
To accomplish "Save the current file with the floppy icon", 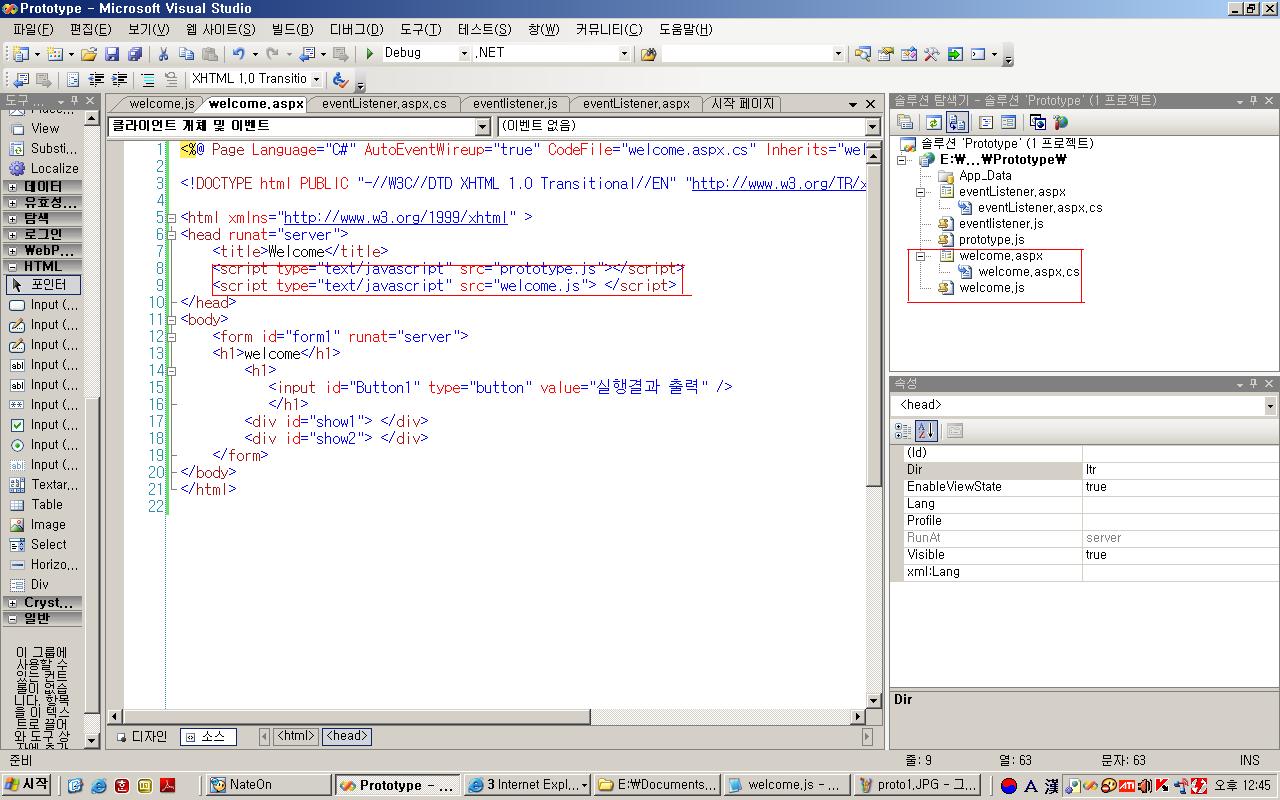I will click(112, 54).
